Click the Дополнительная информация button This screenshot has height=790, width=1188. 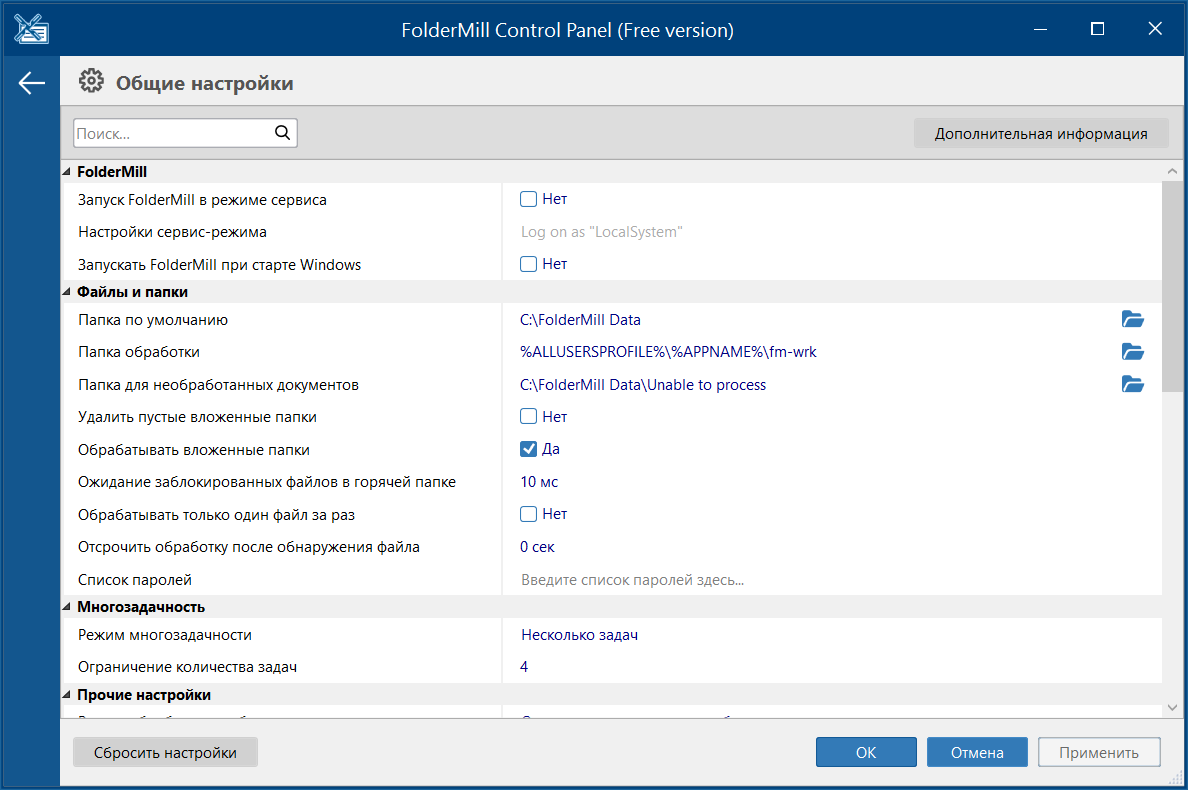pyautogui.click(x=1040, y=133)
